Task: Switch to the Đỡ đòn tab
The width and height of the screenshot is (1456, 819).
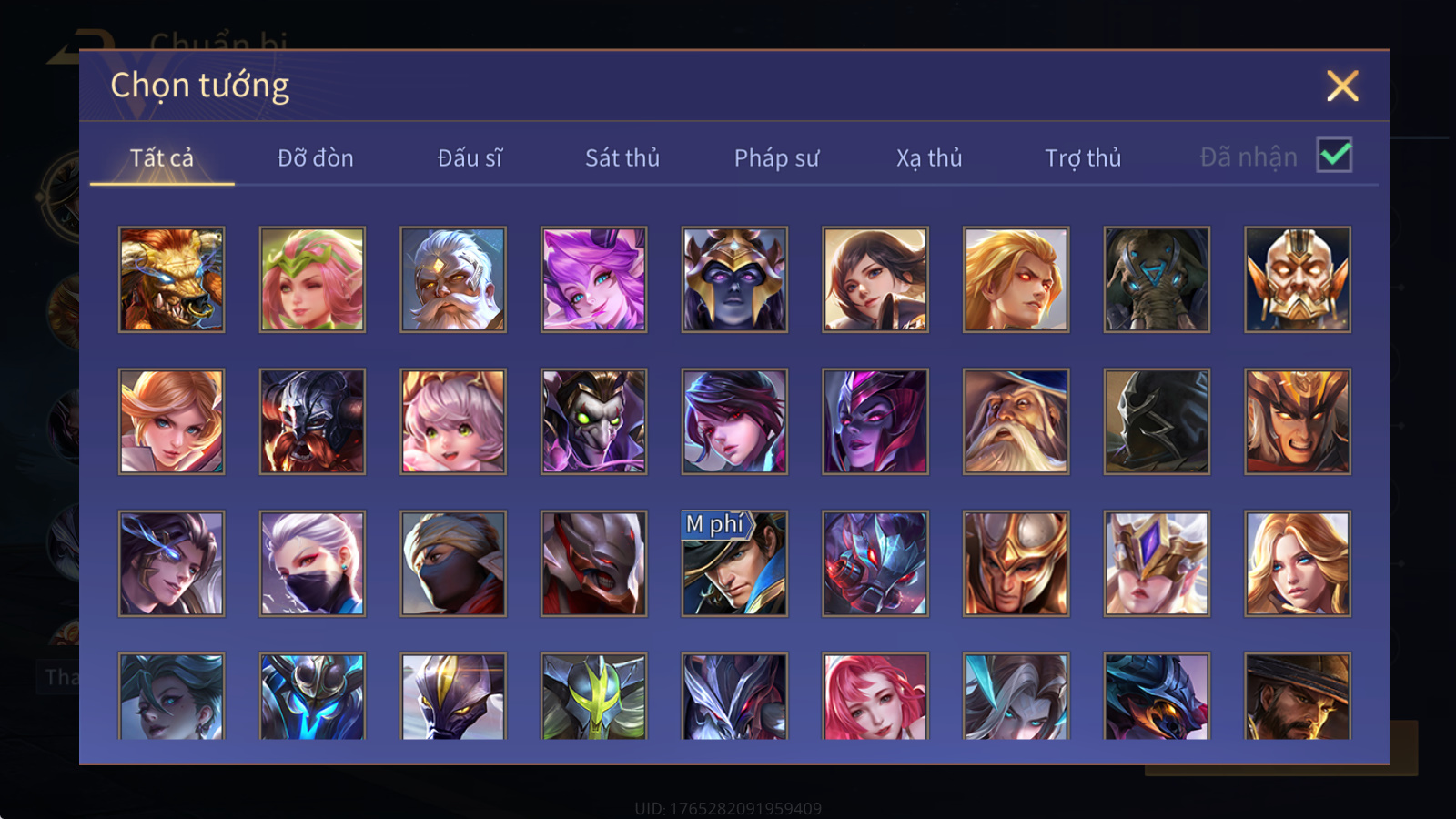Action: (x=315, y=157)
